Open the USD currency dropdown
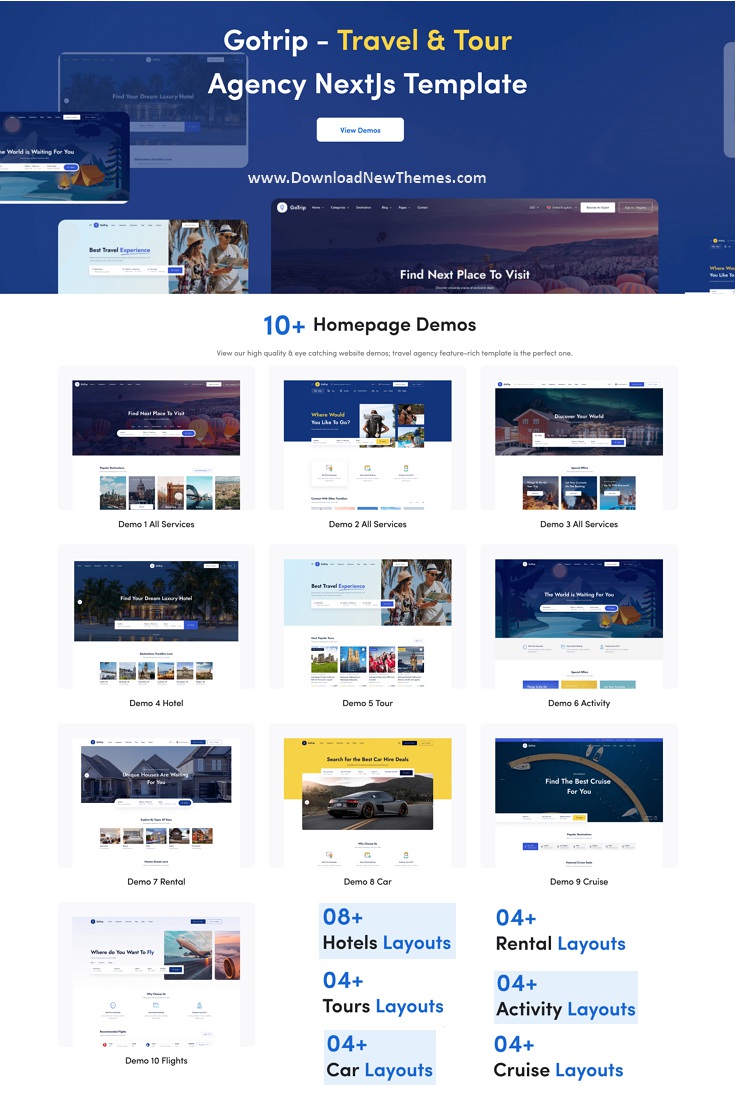Screen dimensions: 735x1101 coord(534,208)
